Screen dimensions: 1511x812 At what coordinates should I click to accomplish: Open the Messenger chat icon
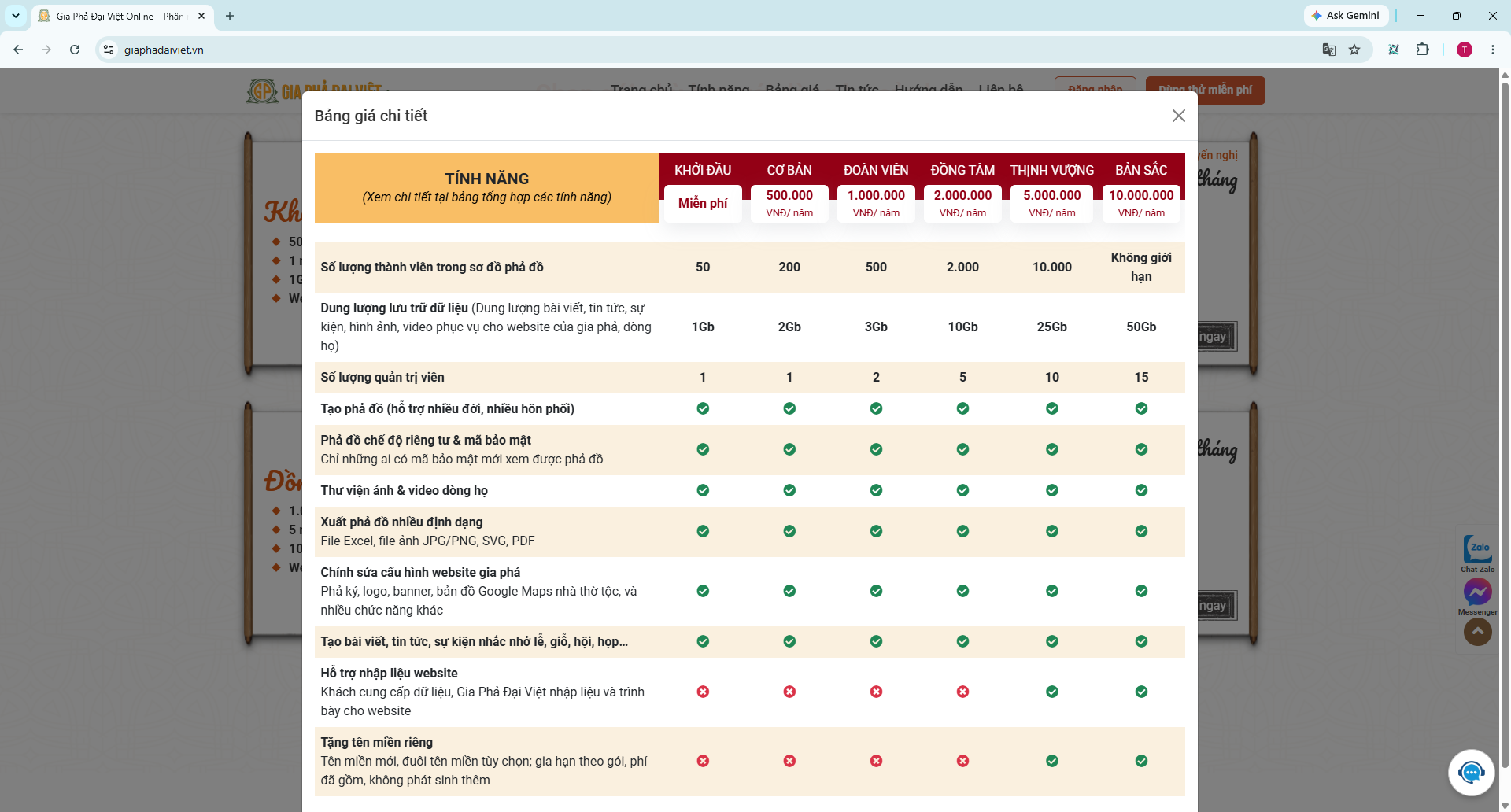[x=1478, y=597]
